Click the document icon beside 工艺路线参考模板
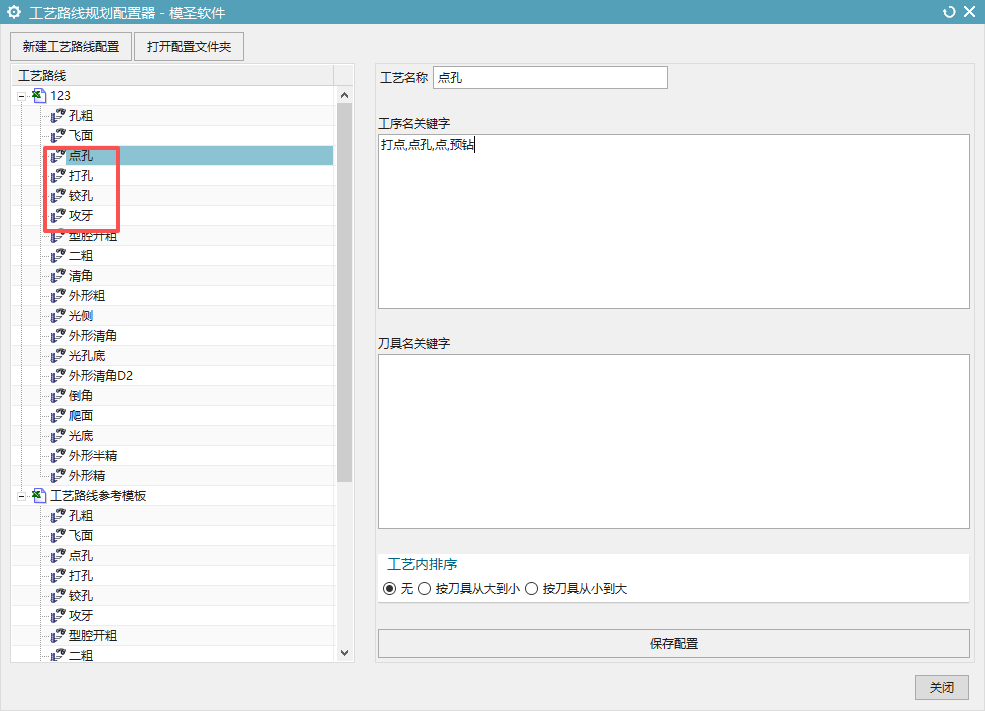The width and height of the screenshot is (985, 711). coord(39,496)
